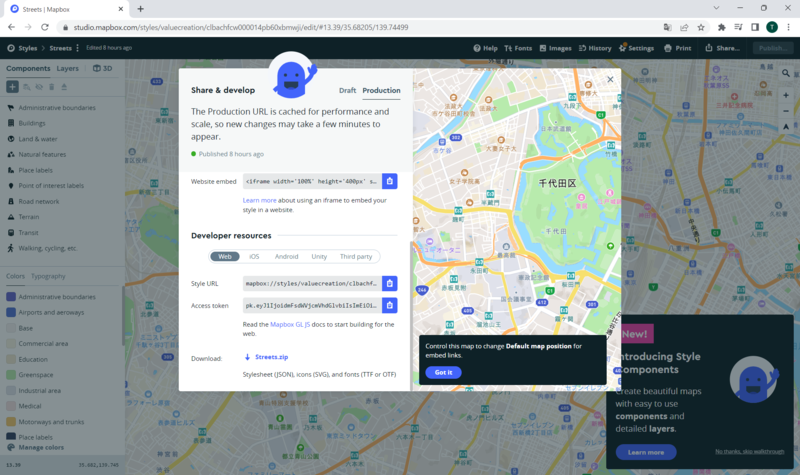Switch to the Draft tab
The image size is (800, 475).
click(347, 90)
